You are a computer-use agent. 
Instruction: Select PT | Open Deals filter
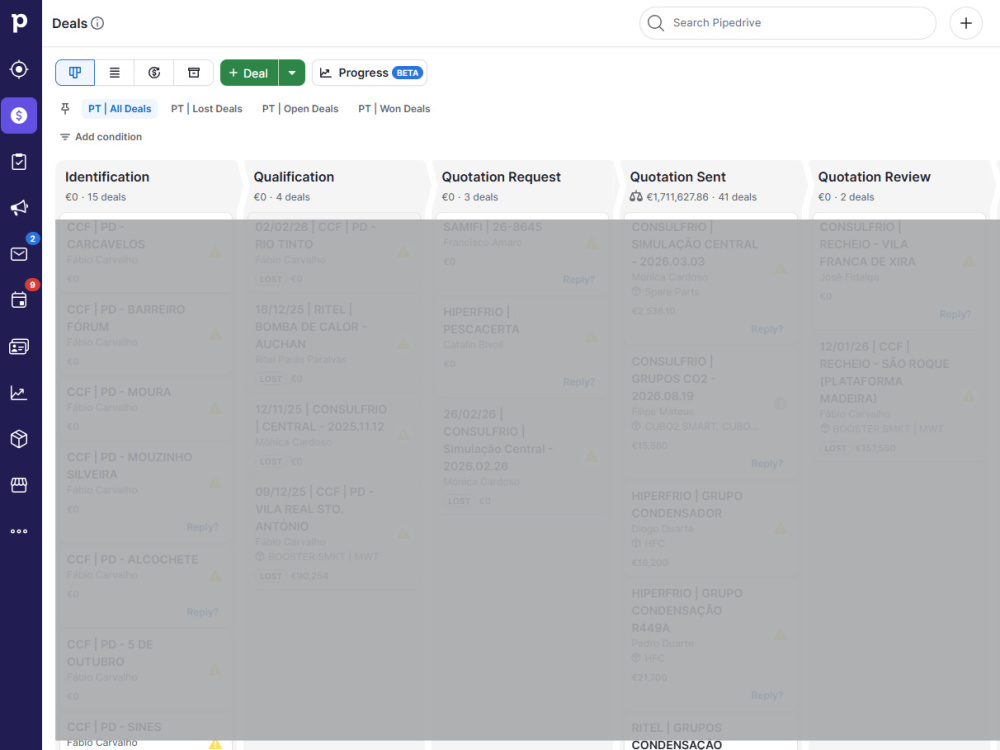(x=300, y=109)
